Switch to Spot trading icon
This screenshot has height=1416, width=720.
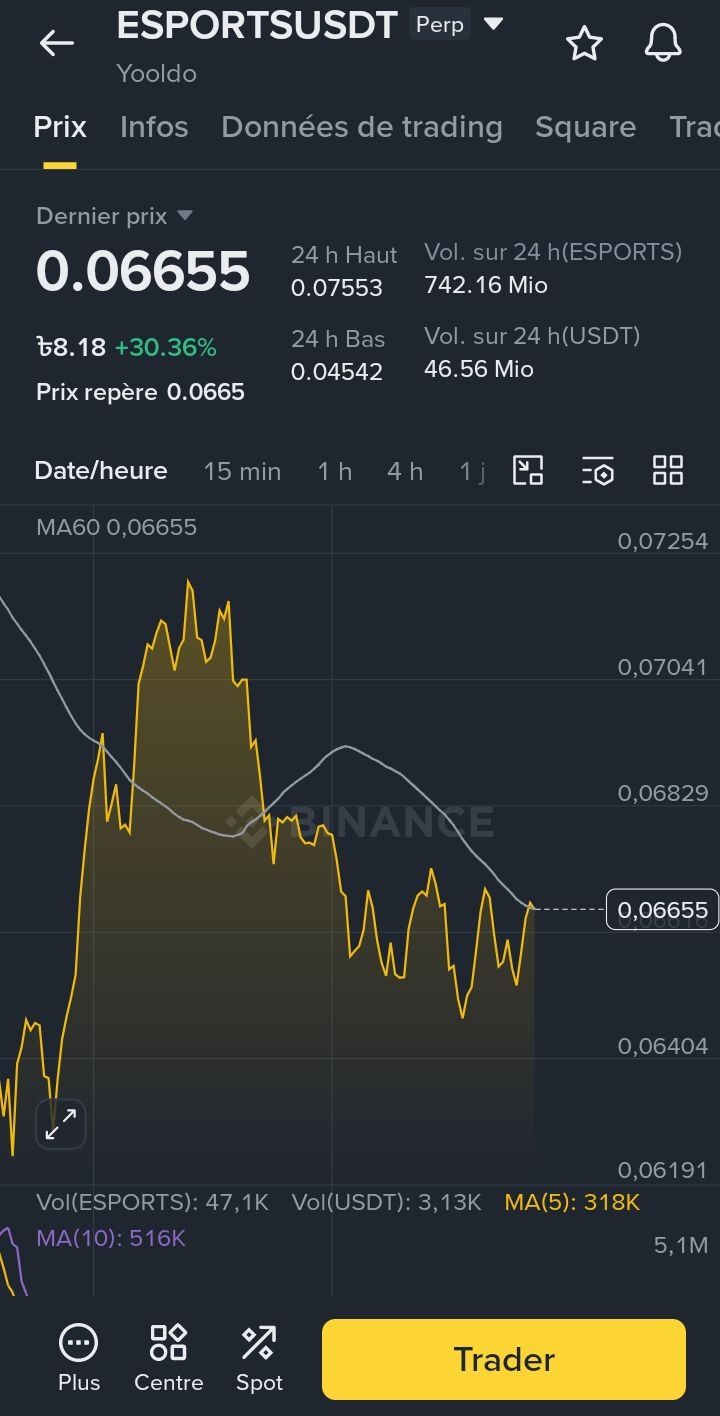[x=259, y=1358]
